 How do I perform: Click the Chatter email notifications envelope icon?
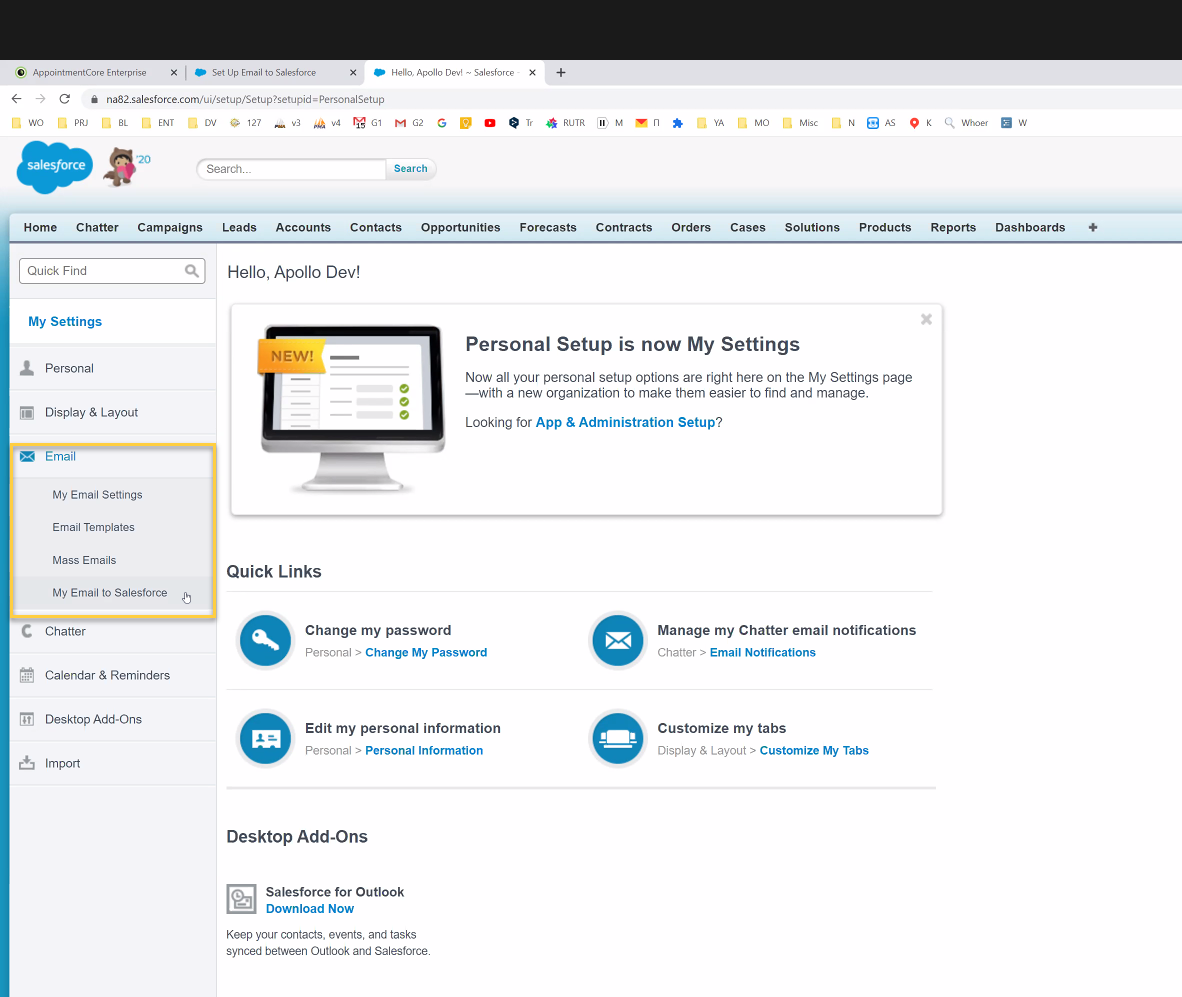[x=618, y=641]
